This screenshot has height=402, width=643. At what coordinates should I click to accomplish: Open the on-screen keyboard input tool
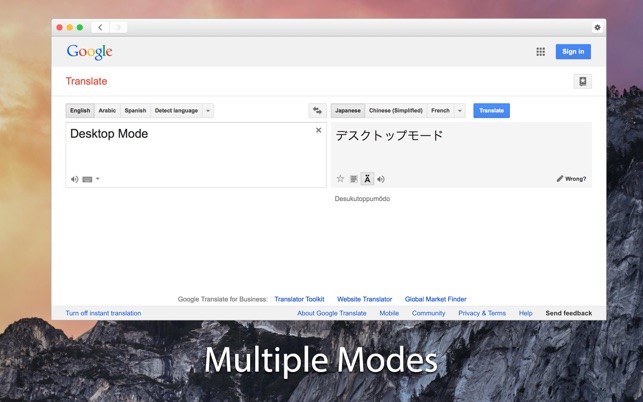87,179
